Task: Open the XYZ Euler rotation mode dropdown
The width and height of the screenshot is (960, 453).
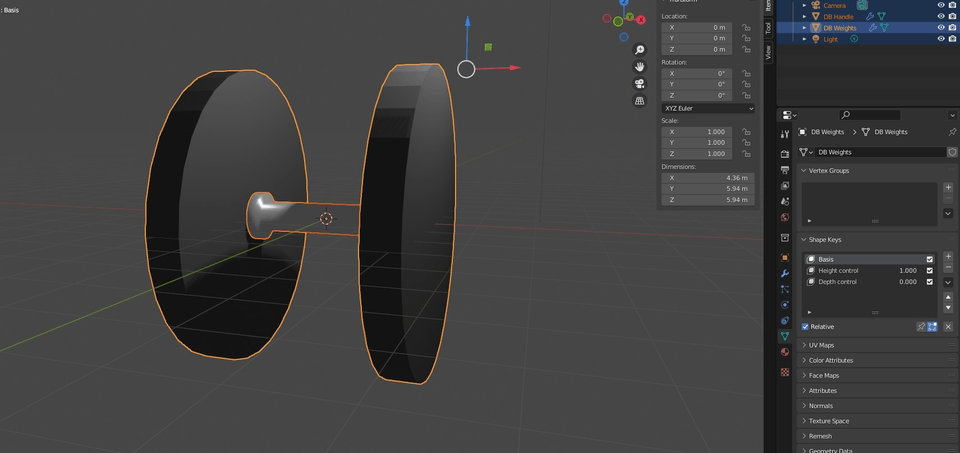Action: pyautogui.click(x=708, y=108)
